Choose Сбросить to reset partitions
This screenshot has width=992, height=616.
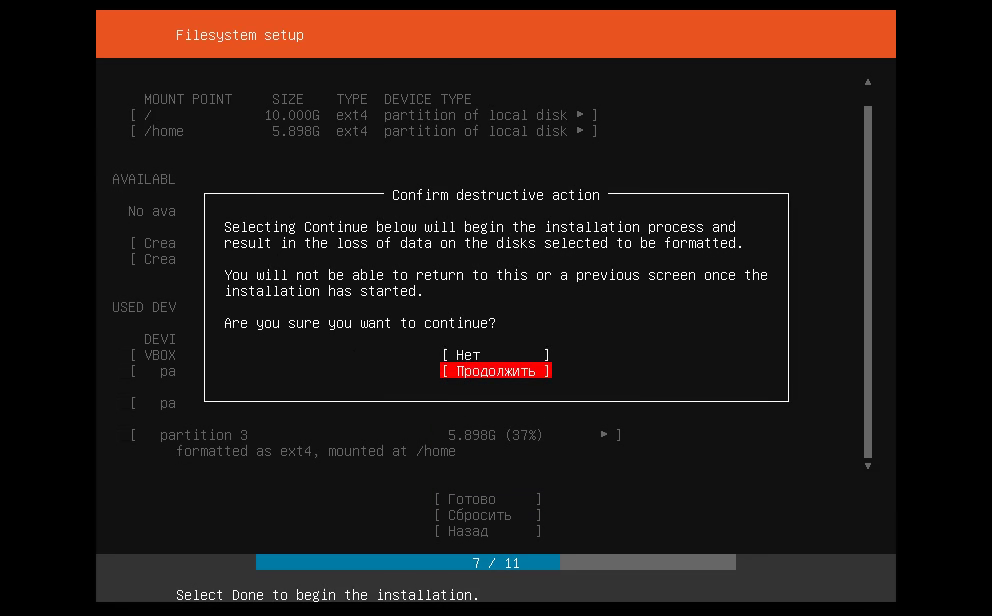pos(487,515)
